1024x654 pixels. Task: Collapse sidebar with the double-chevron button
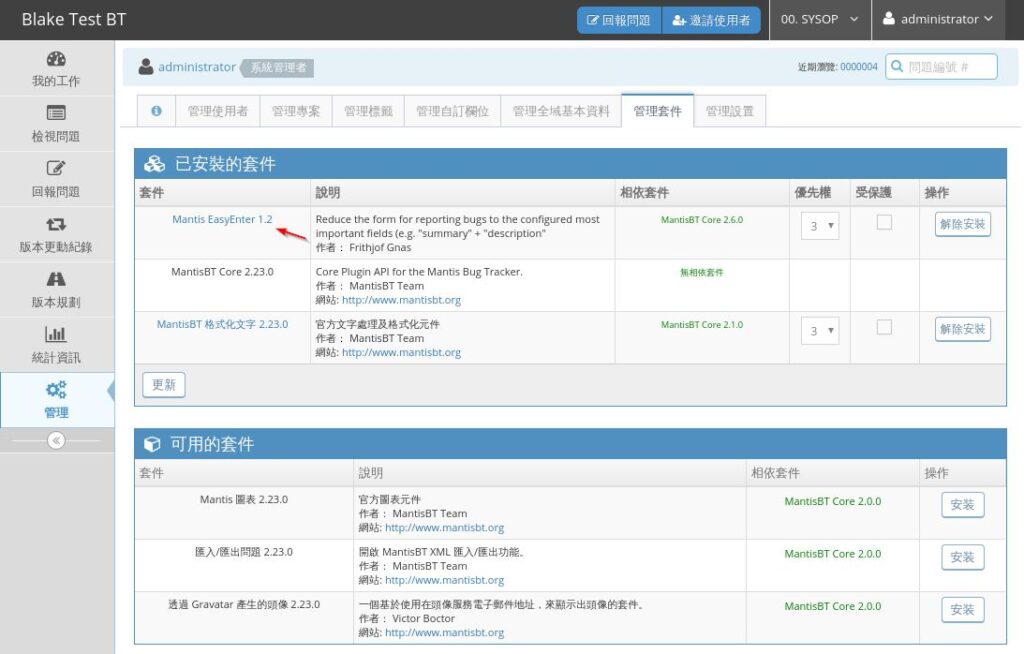pos(56,440)
